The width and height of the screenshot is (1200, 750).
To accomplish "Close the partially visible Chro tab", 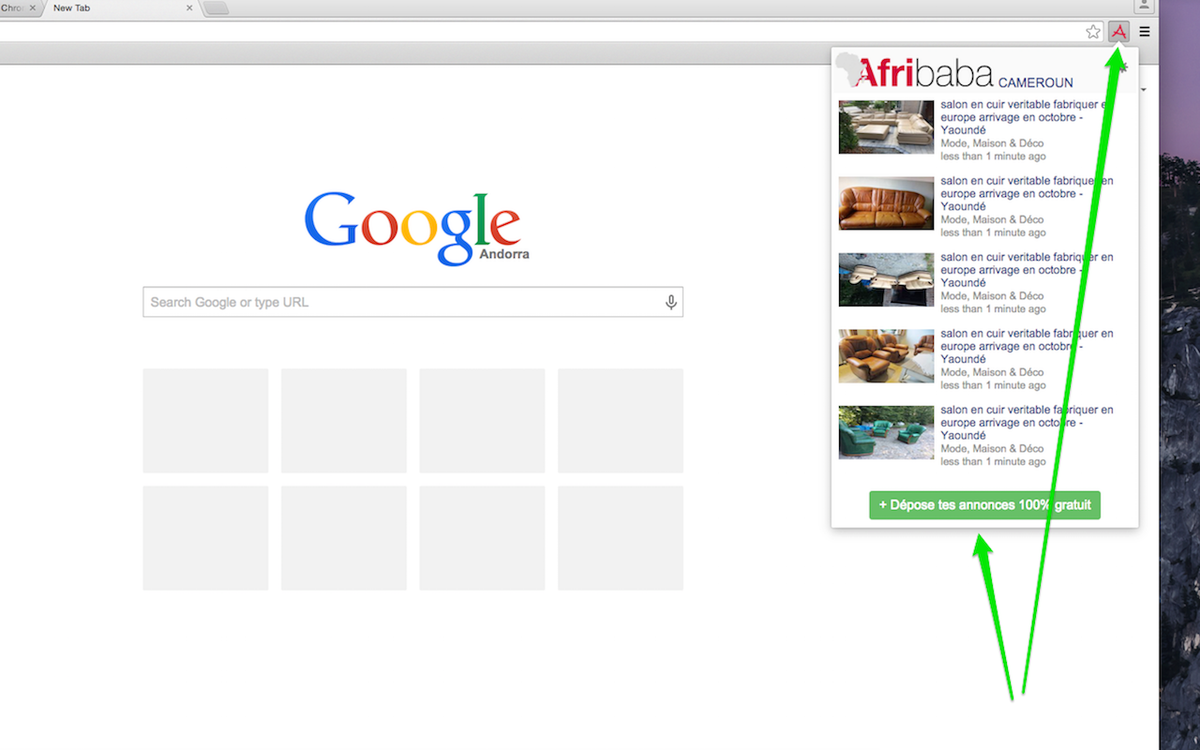I will 33,8.
